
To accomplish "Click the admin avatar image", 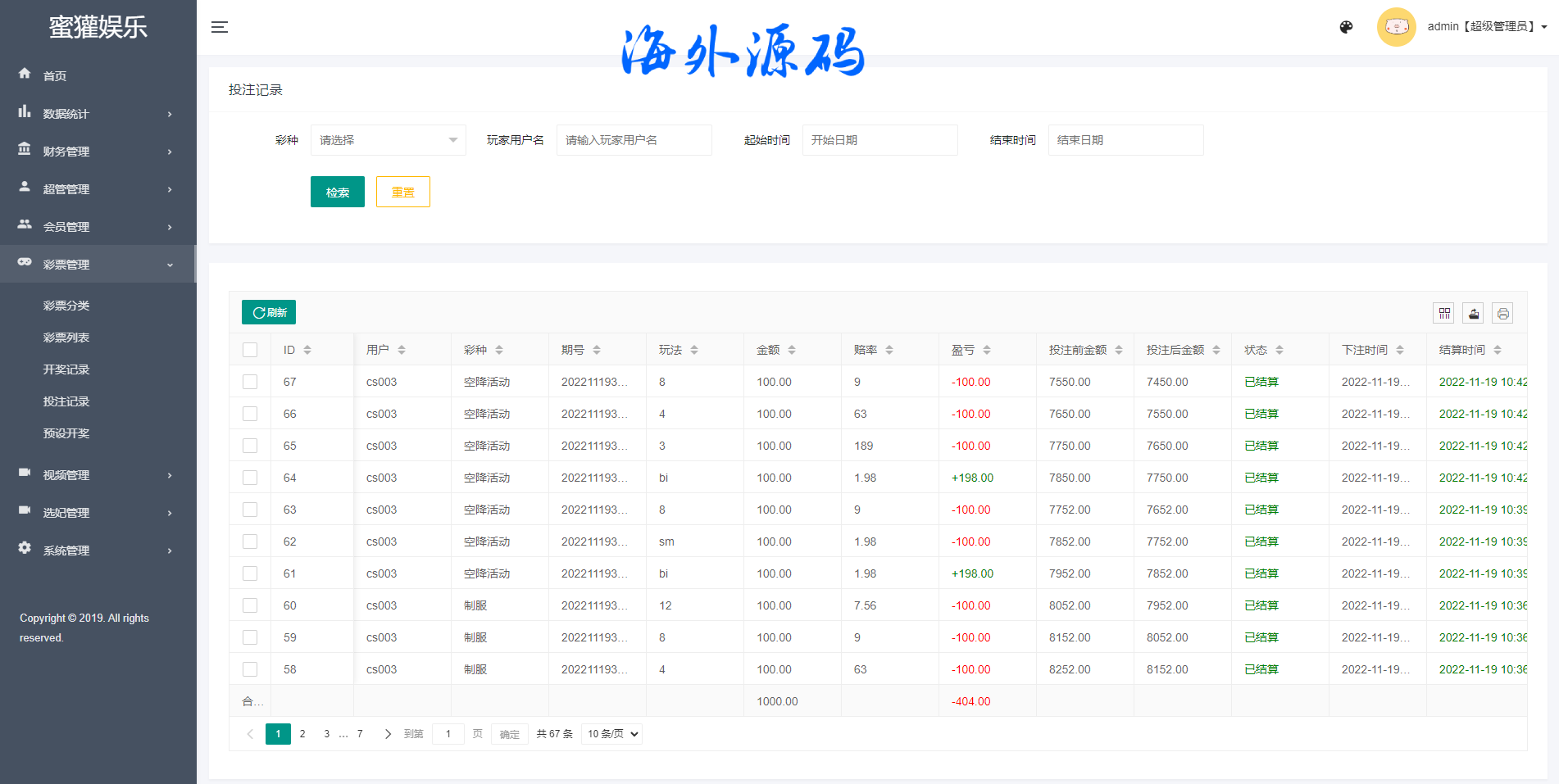I will (x=1396, y=27).
